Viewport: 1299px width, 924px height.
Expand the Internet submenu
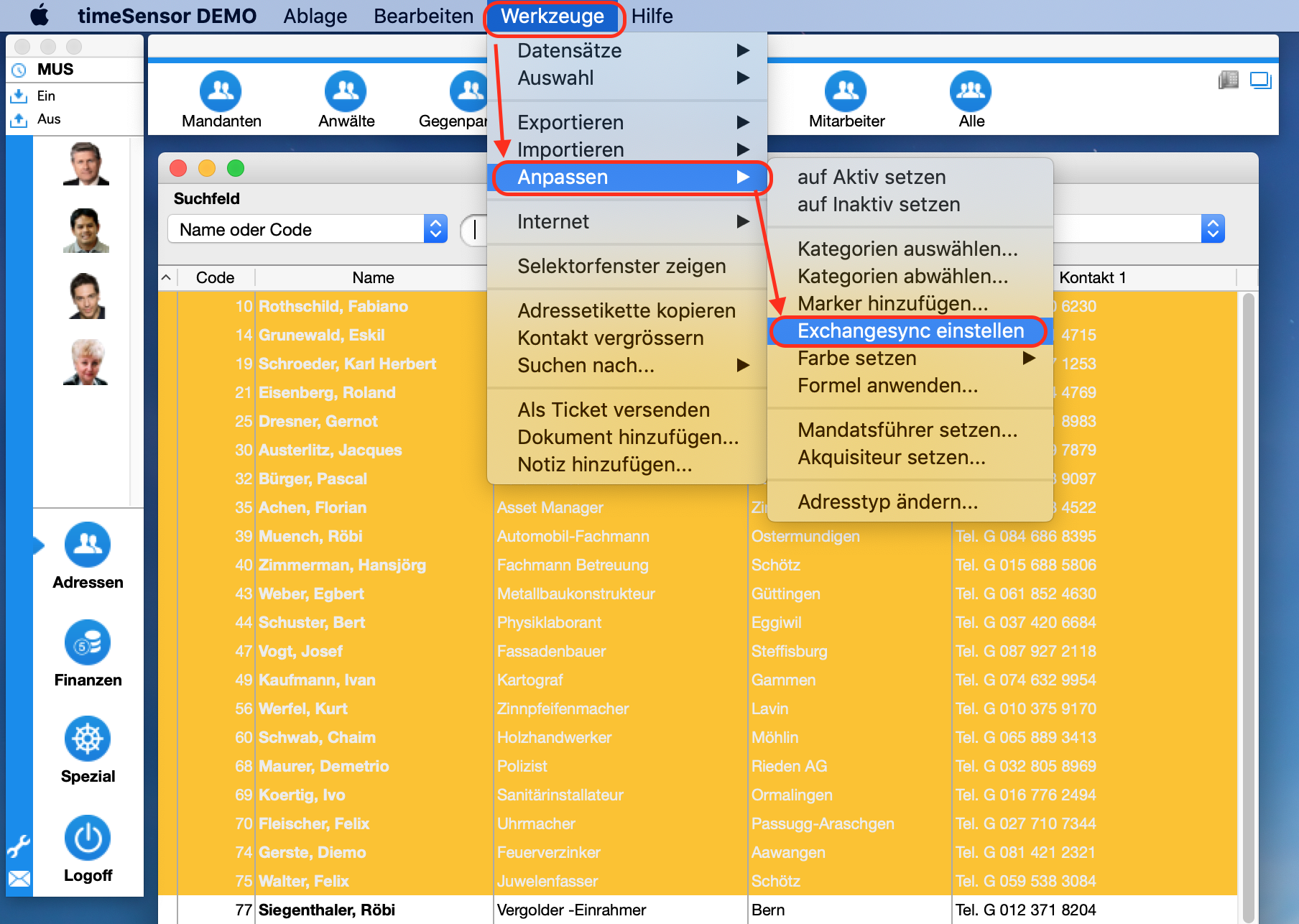[627, 221]
